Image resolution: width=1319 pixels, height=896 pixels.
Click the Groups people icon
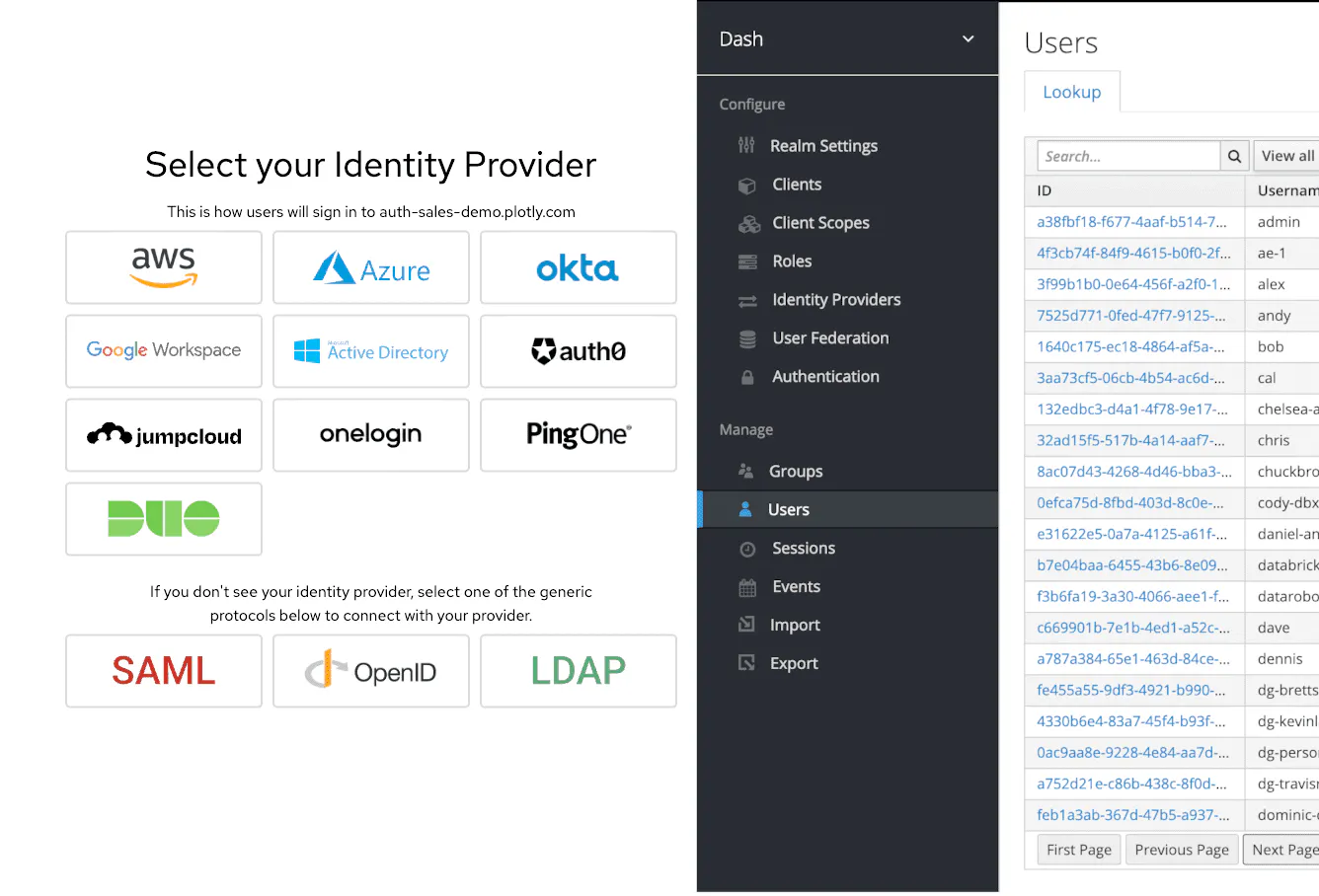tap(746, 472)
